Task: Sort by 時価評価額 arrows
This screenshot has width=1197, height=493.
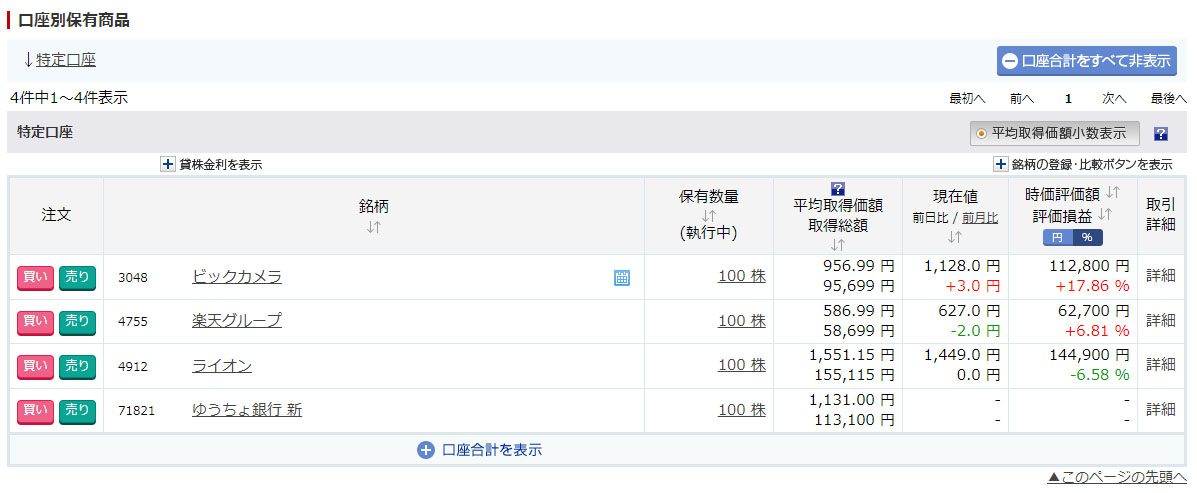Action: [1113, 192]
